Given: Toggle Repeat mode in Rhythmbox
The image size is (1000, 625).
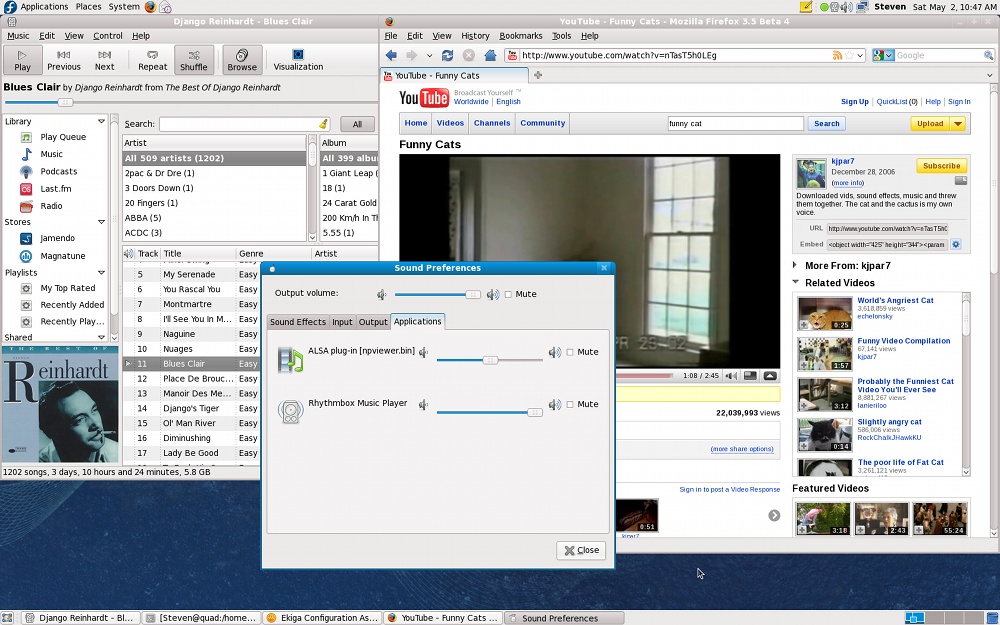Looking at the screenshot, I should click(152, 60).
